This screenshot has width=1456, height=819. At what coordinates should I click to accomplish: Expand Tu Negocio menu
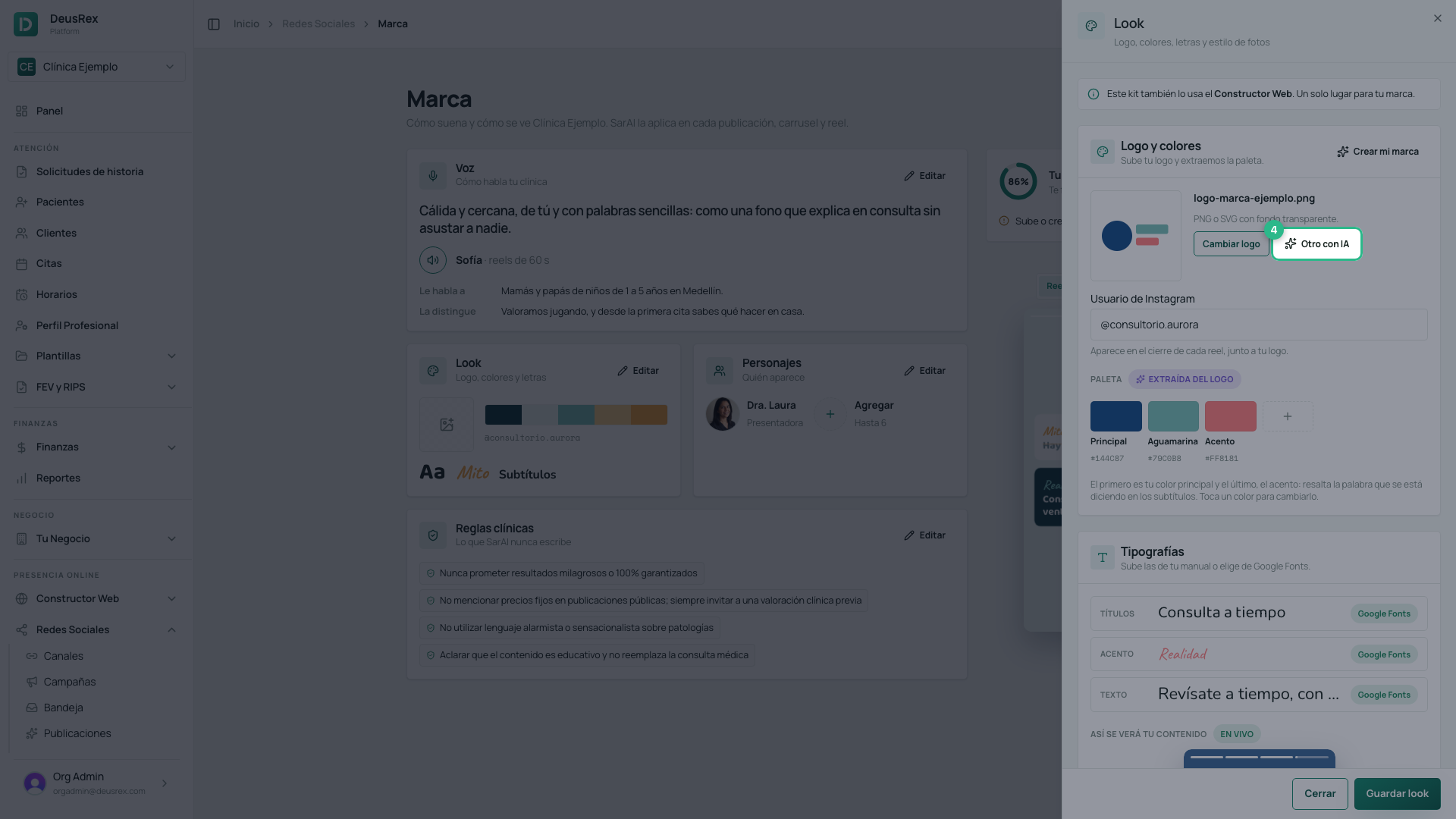[96, 538]
